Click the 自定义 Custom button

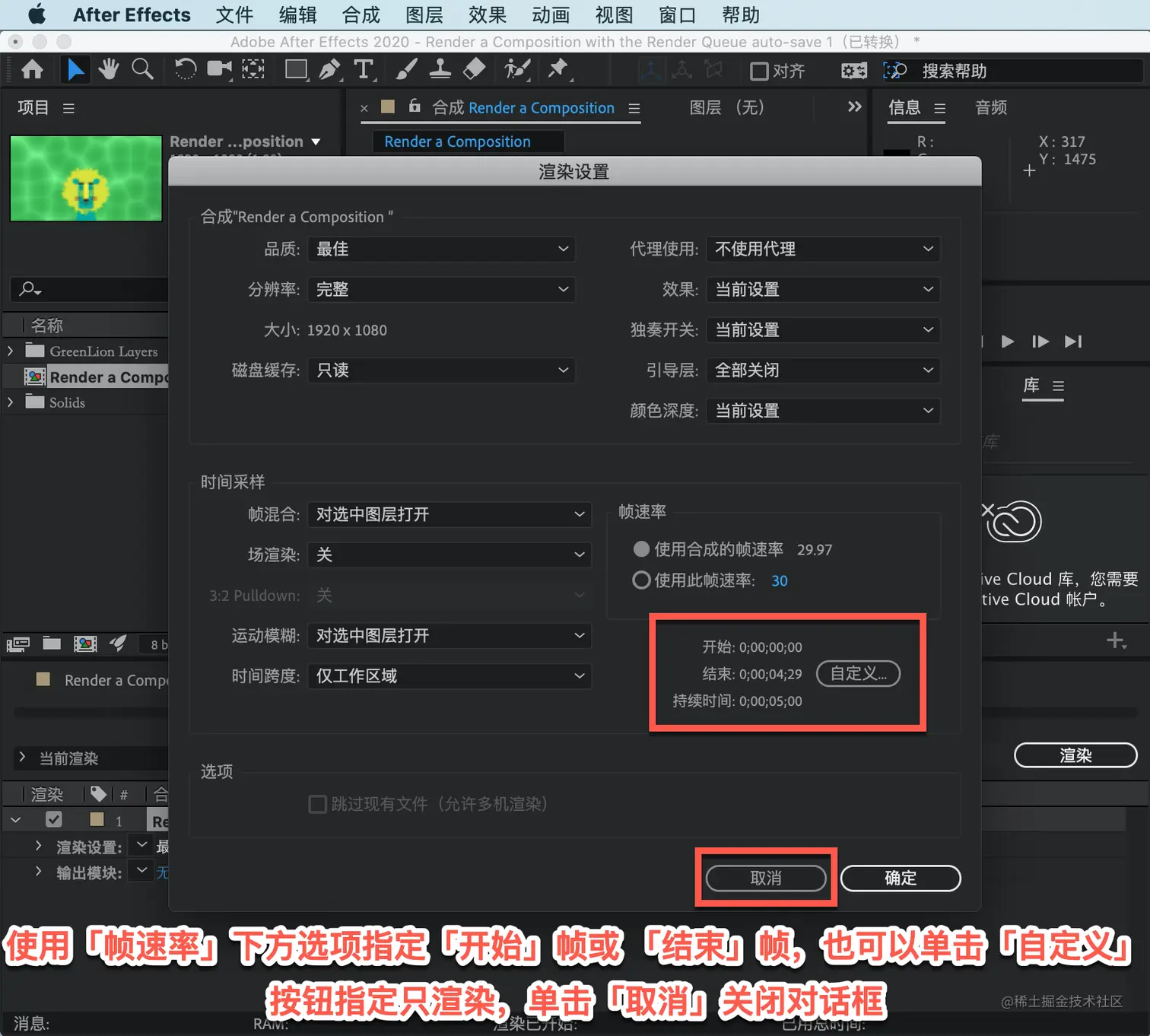858,673
